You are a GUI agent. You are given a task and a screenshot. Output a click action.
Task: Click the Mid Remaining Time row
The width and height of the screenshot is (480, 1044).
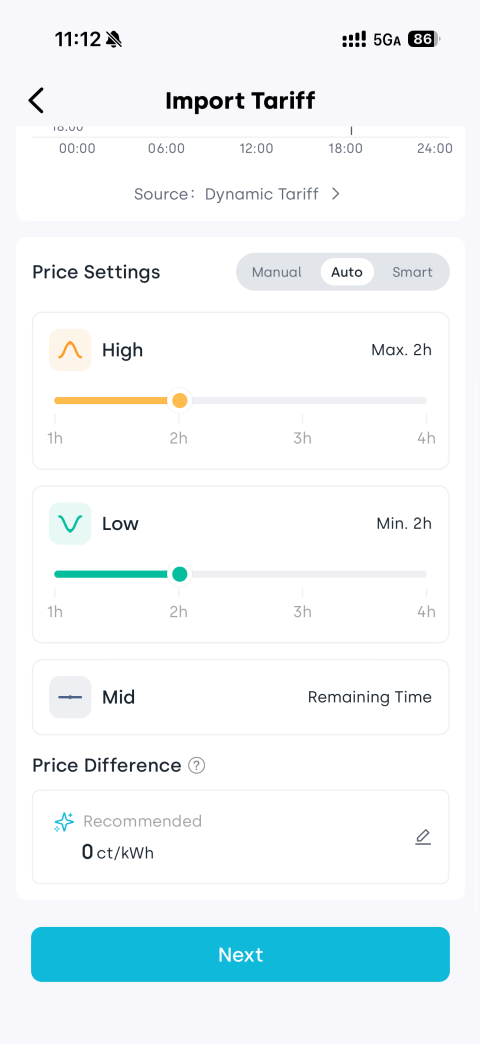240,697
